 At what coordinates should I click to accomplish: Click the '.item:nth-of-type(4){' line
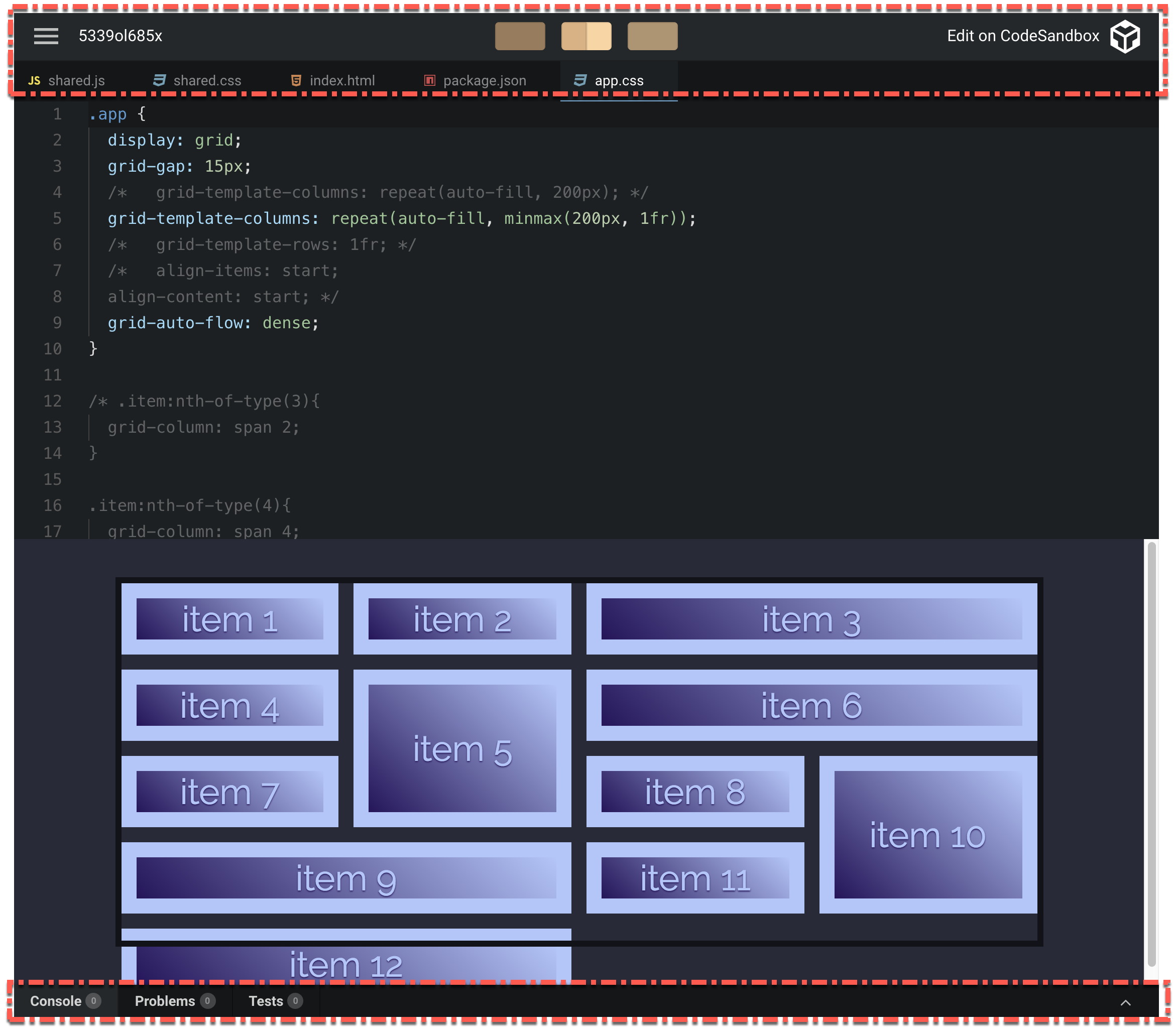click(x=190, y=505)
